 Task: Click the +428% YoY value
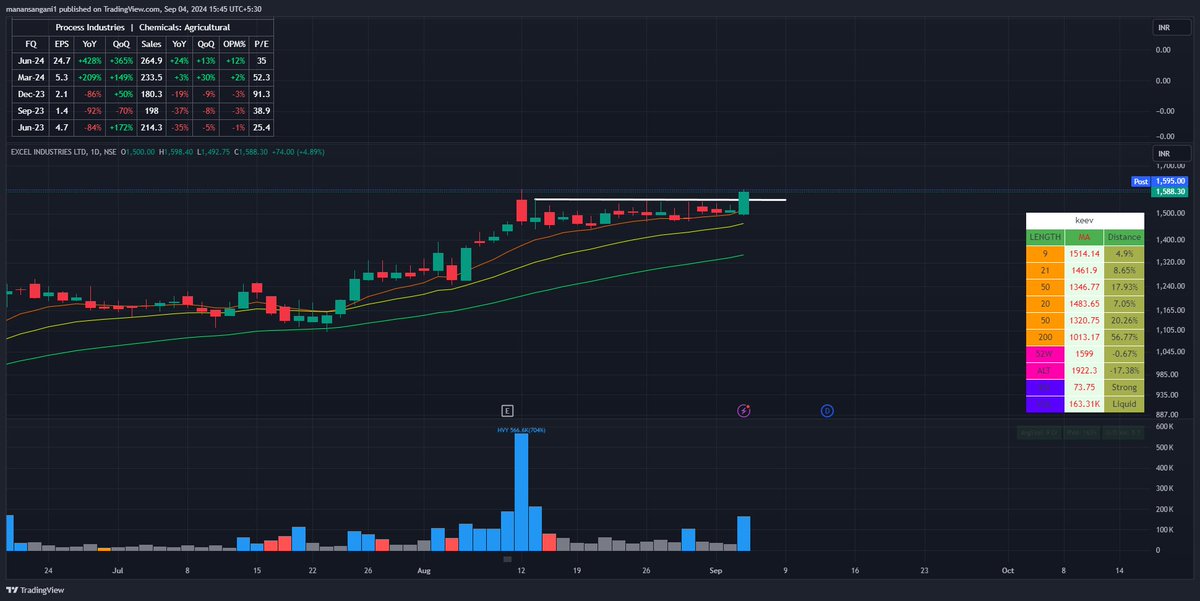tap(91, 60)
